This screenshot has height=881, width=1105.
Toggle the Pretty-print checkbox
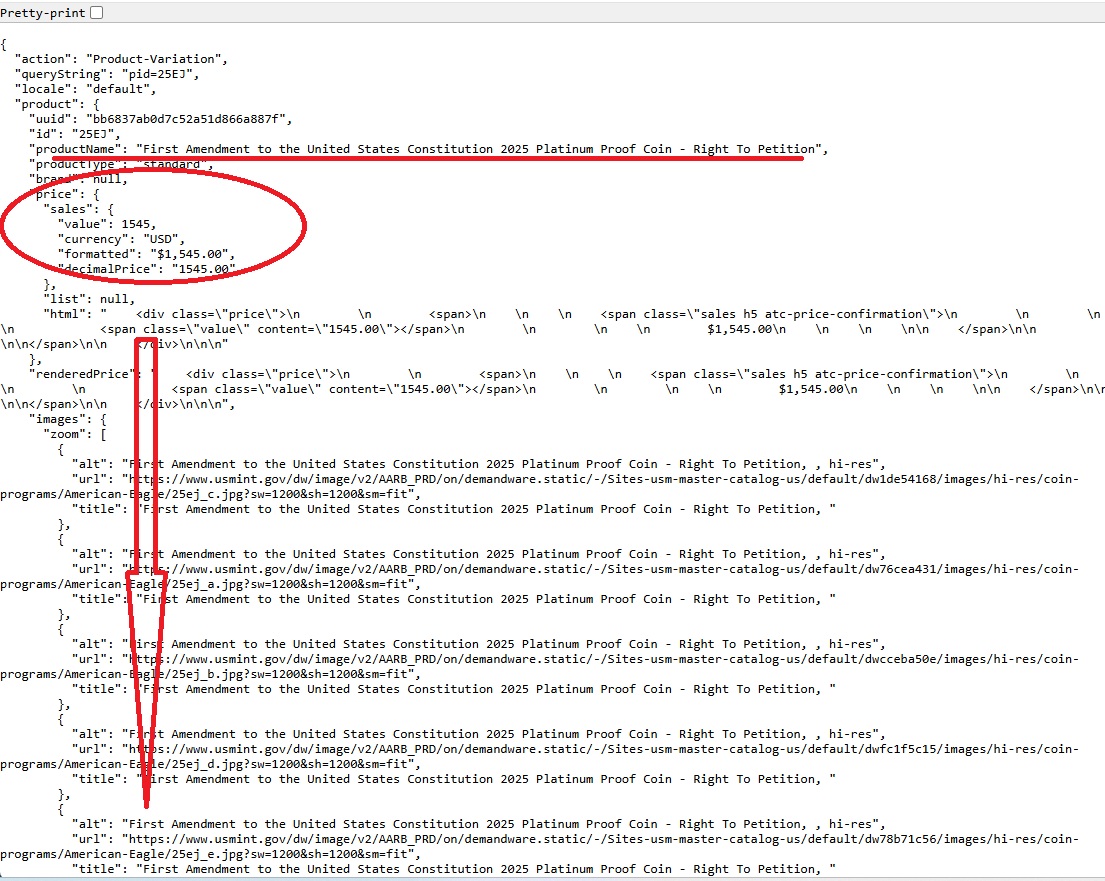tap(96, 13)
